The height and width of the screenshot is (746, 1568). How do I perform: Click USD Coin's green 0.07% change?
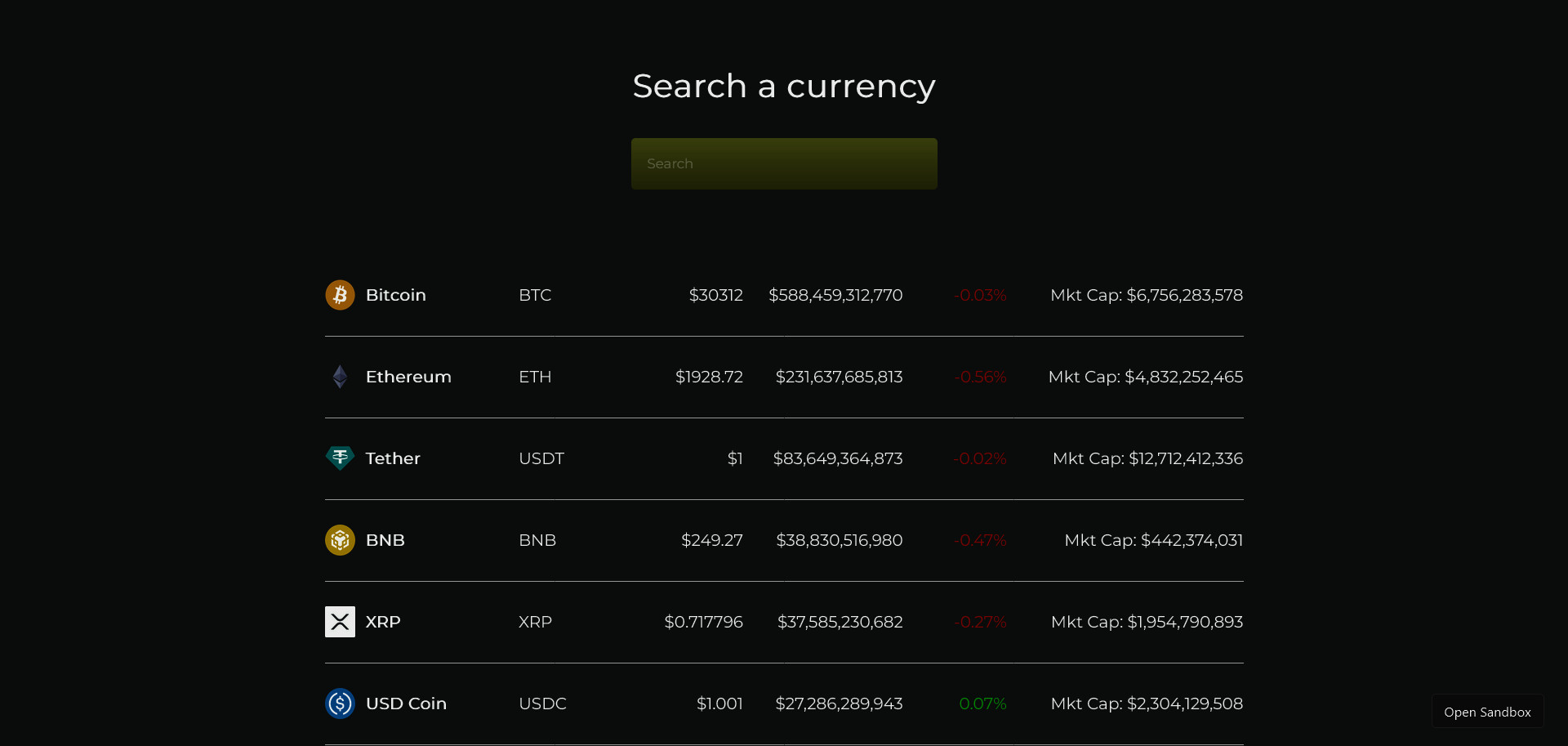(982, 704)
